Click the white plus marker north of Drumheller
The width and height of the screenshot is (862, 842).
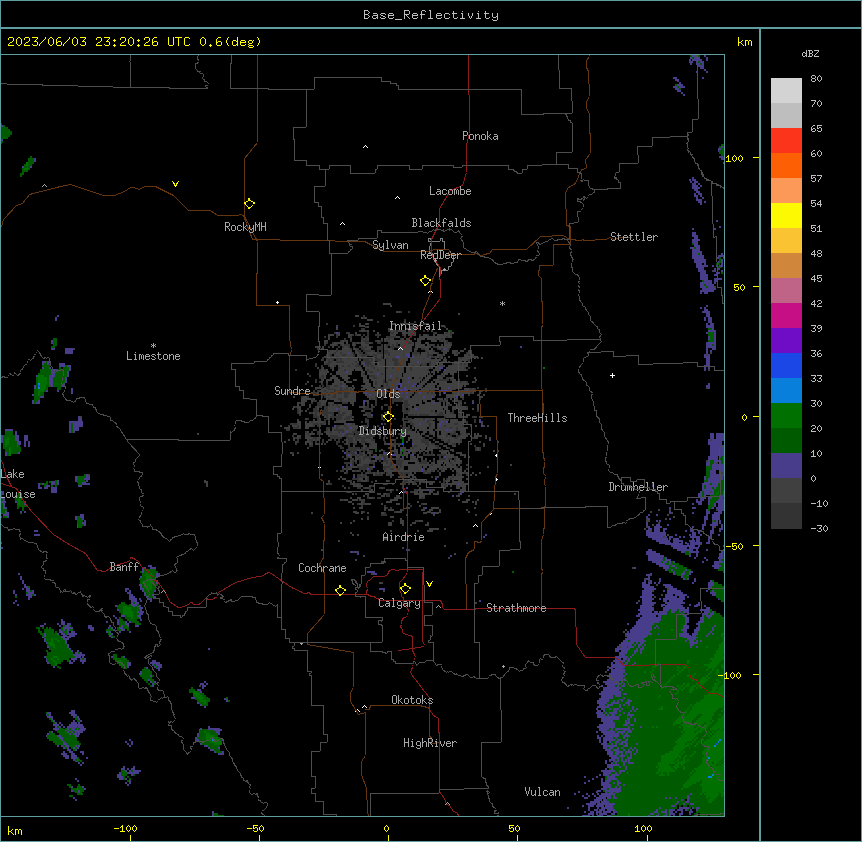click(612, 375)
